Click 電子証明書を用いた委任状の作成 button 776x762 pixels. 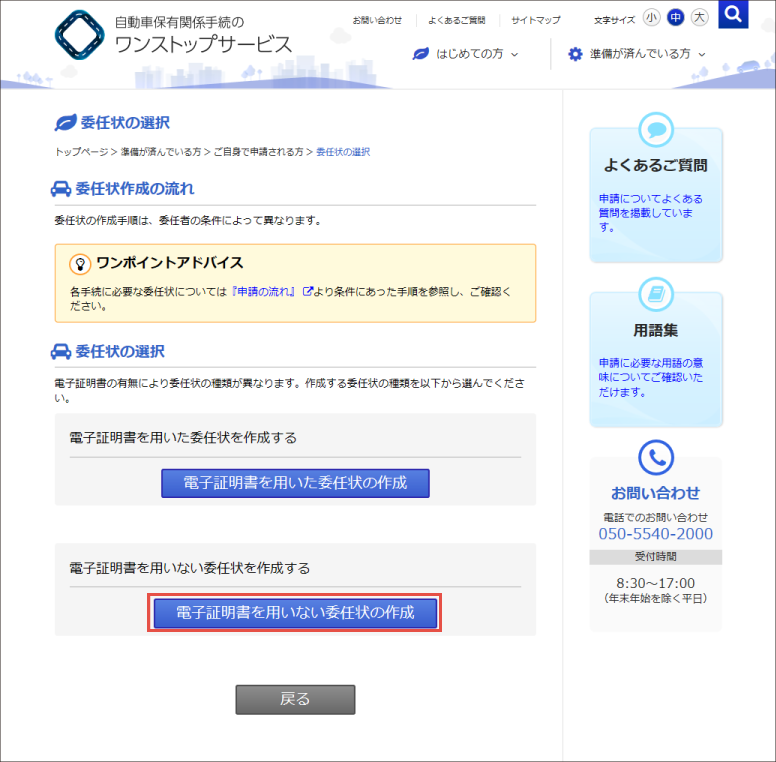coord(295,483)
